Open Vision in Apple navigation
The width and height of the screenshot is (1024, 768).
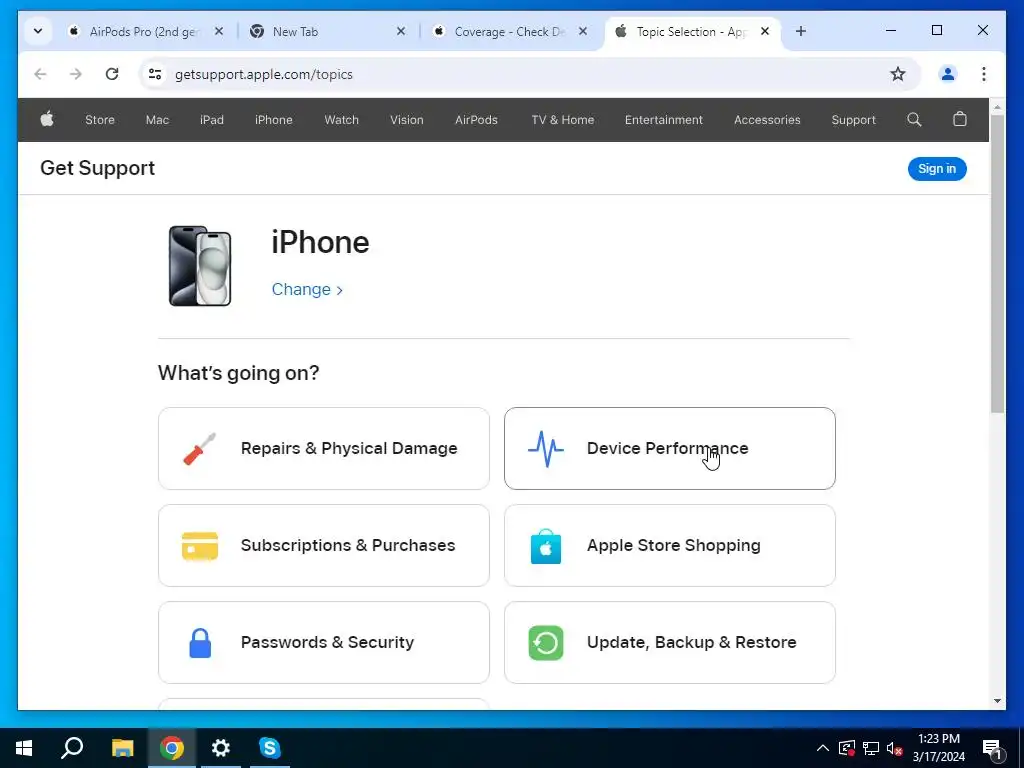point(407,120)
